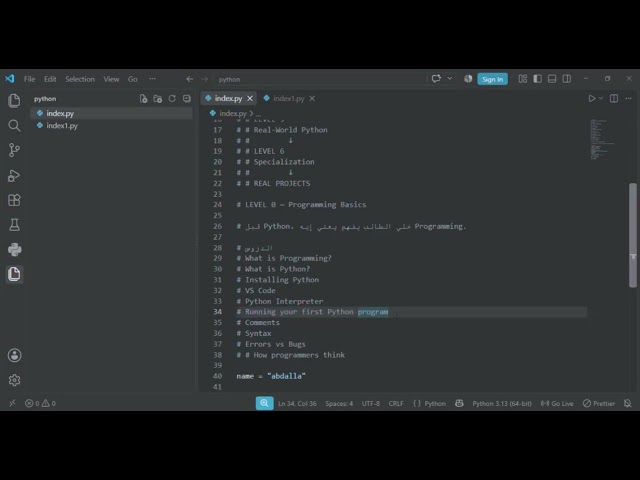
Task: Select Python 3.13 (64-bit) interpreter
Action: (x=502, y=403)
